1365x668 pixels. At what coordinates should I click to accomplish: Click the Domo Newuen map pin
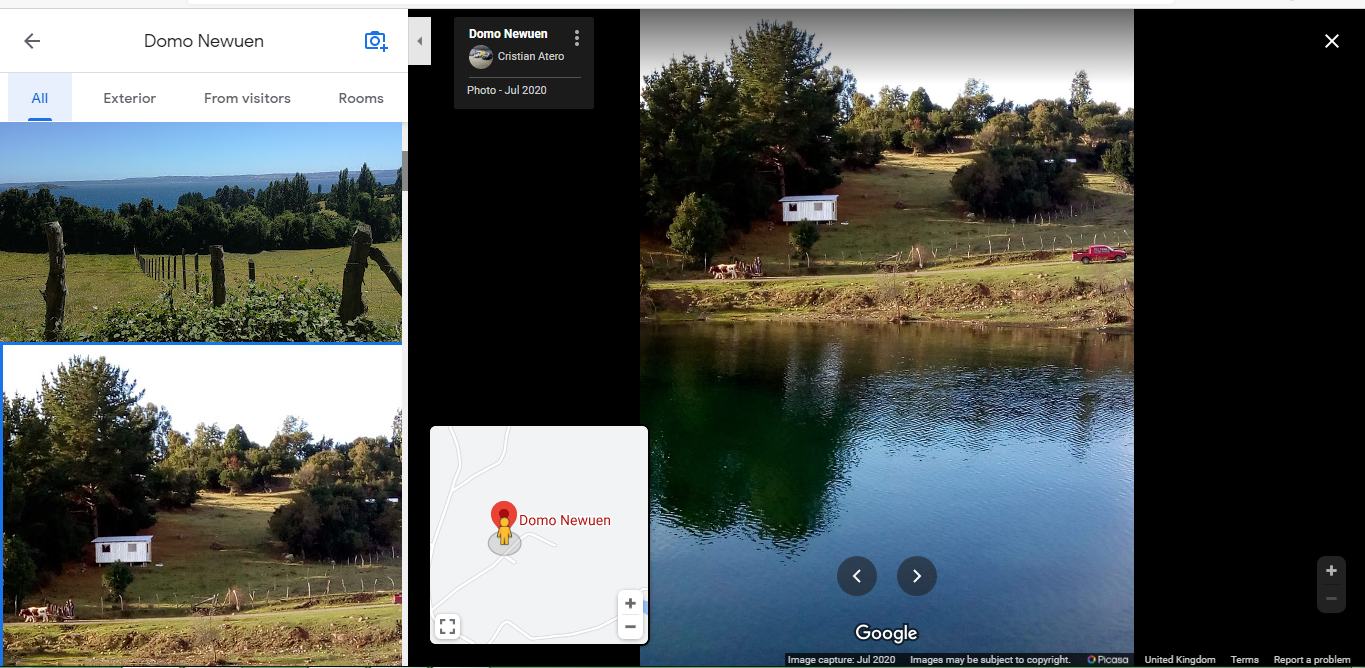[504, 515]
